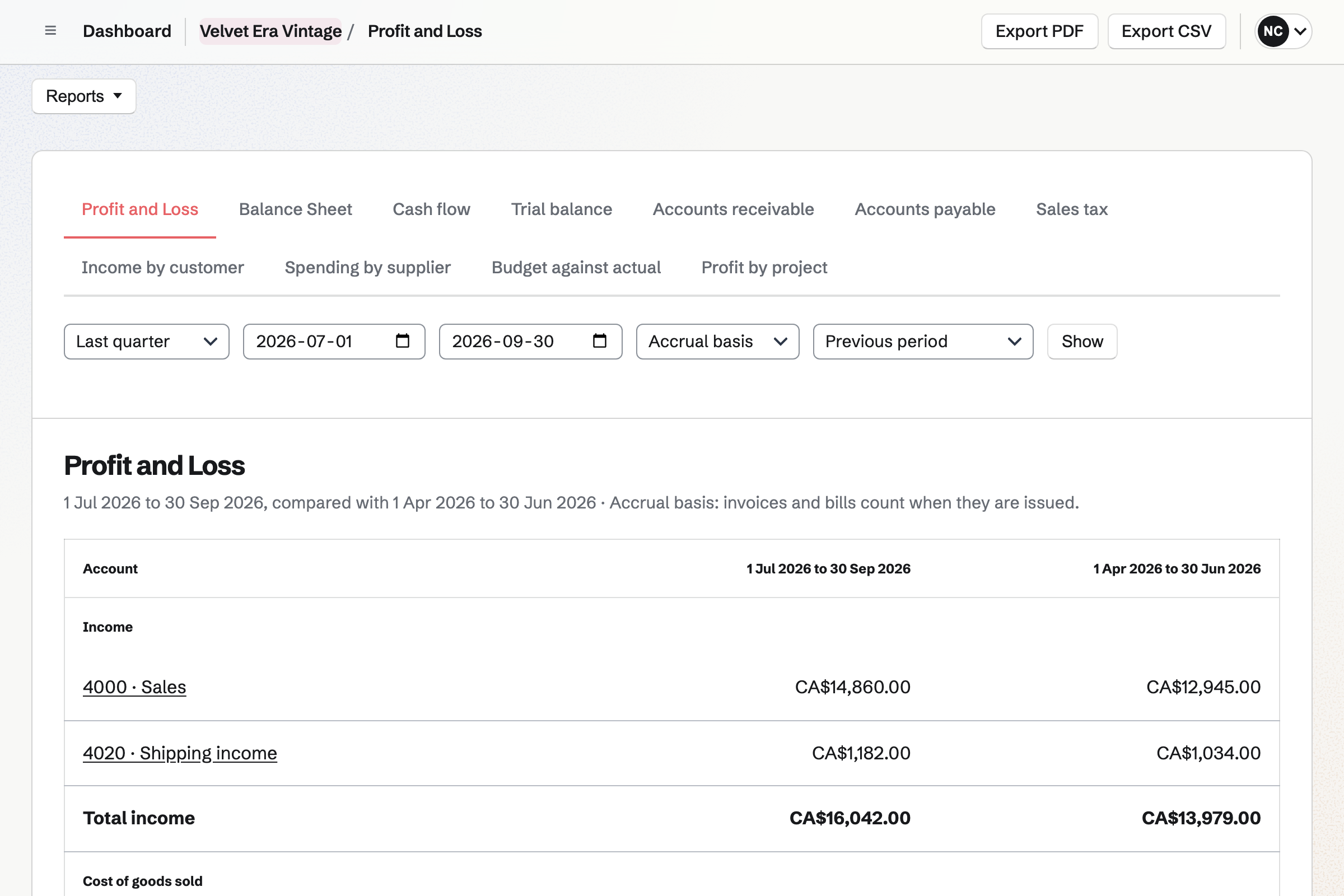Image resolution: width=1344 pixels, height=896 pixels.
Task: Open the Trial balance tab
Action: click(x=562, y=209)
